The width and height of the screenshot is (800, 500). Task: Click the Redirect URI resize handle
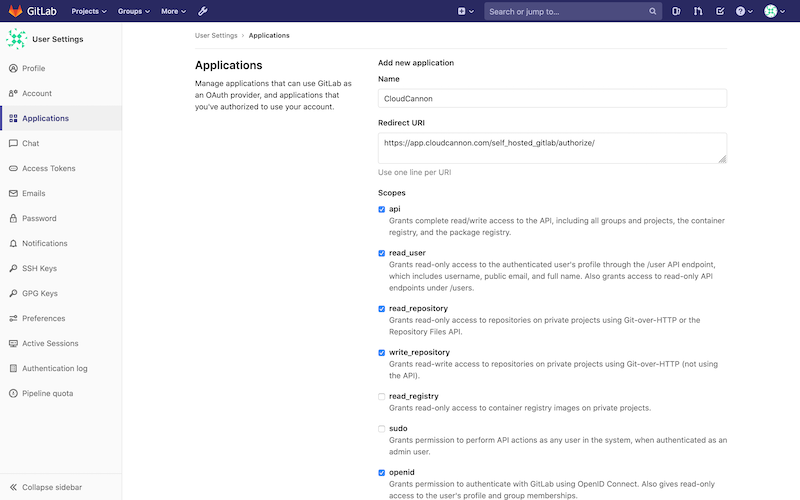point(722,159)
